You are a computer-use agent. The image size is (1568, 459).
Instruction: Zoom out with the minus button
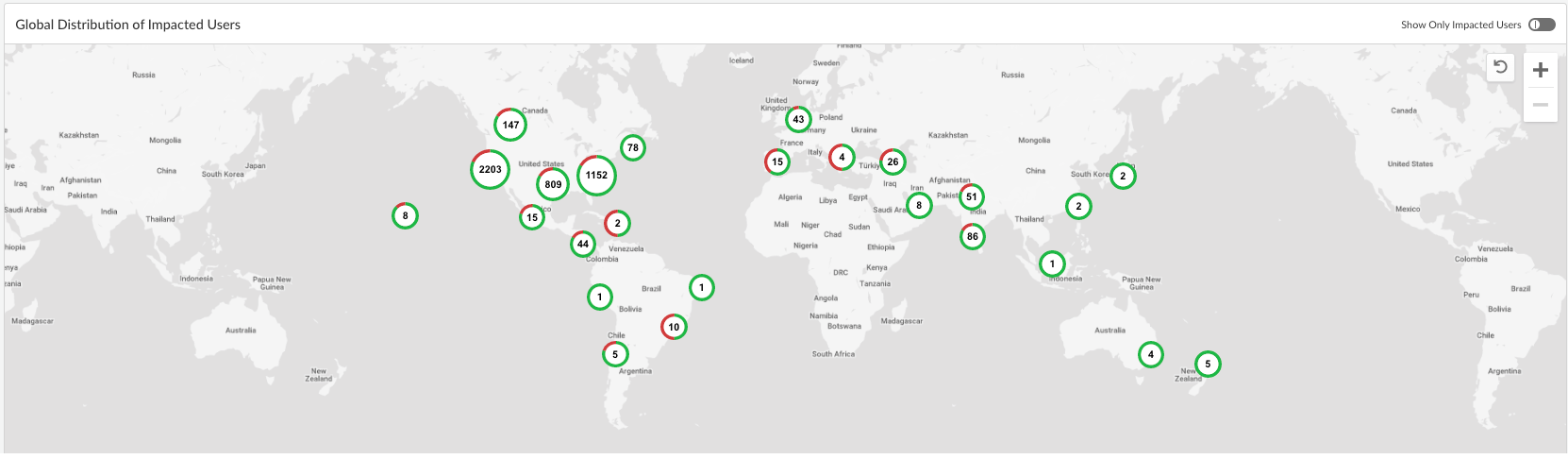1540,105
